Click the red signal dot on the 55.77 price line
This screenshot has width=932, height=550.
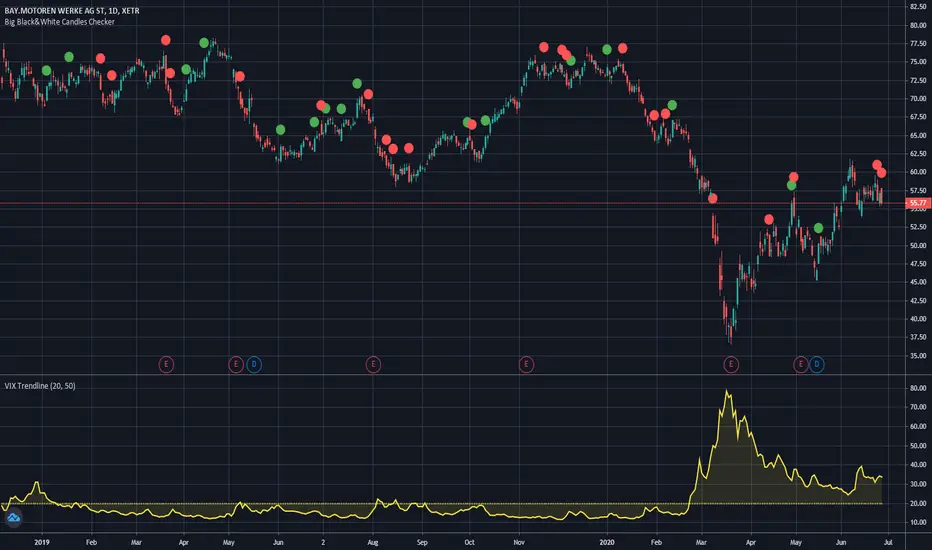(713, 199)
